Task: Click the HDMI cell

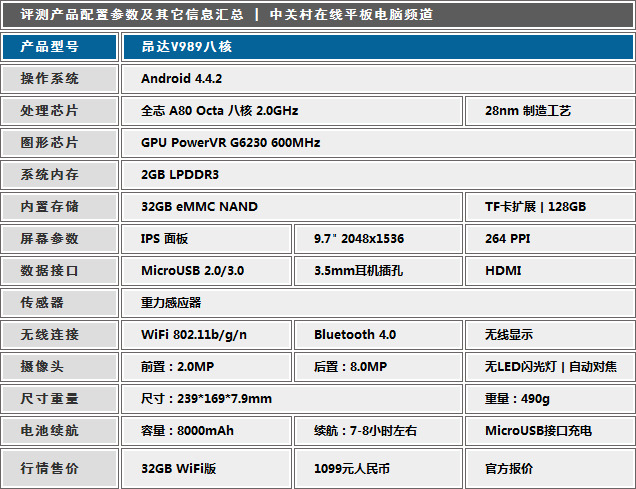Action: pyautogui.click(x=550, y=271)
